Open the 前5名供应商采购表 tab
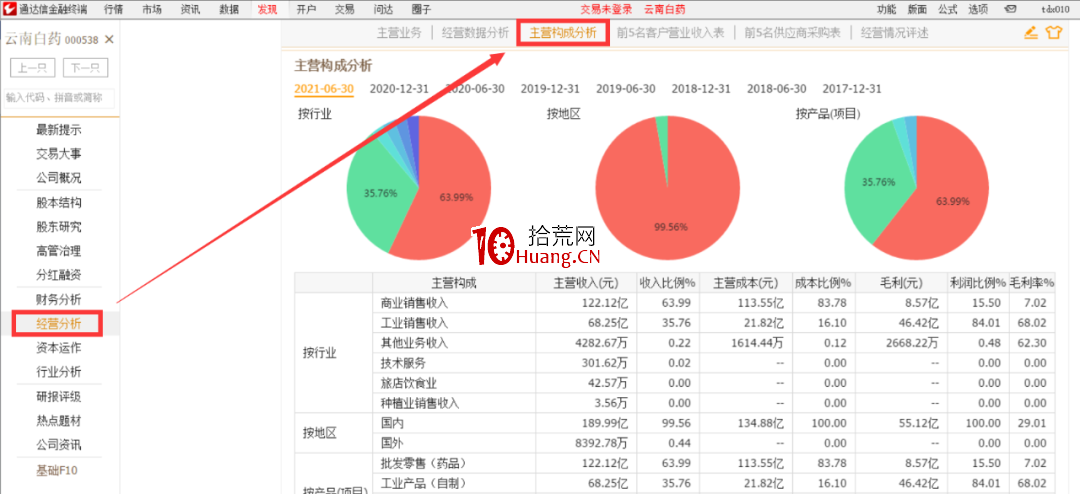Viewport: 1080px width, 494px height. (792, 32)
